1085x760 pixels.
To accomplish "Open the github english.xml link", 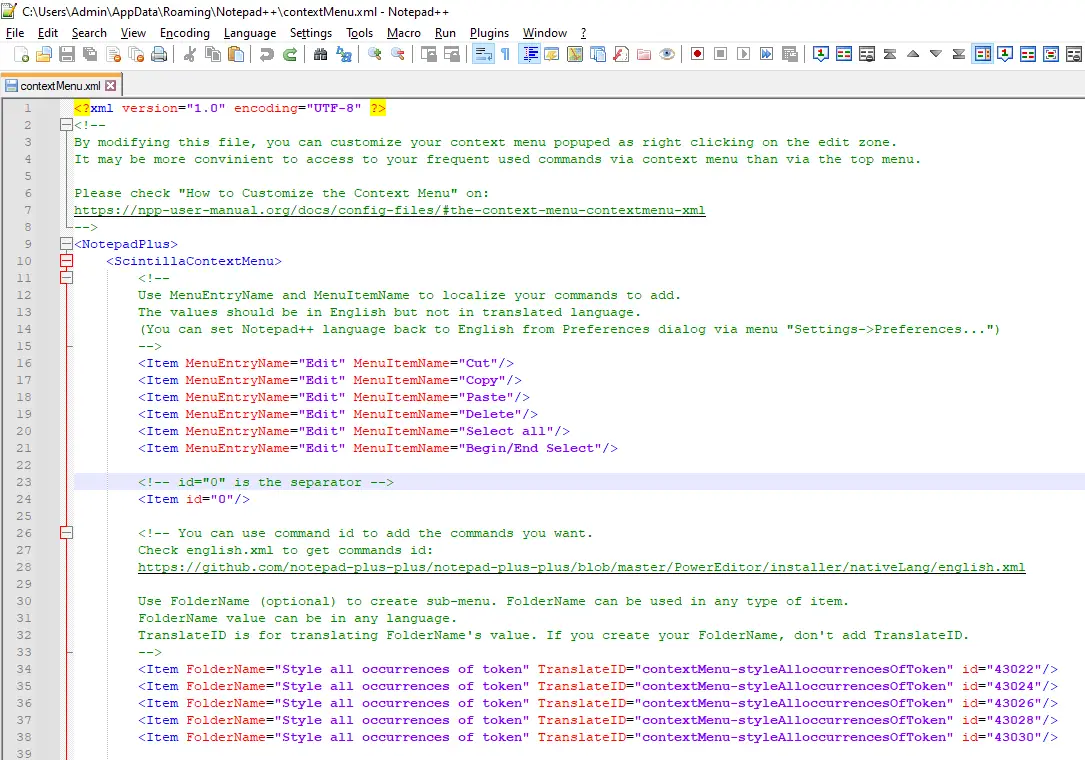I will tap(581, 568).
